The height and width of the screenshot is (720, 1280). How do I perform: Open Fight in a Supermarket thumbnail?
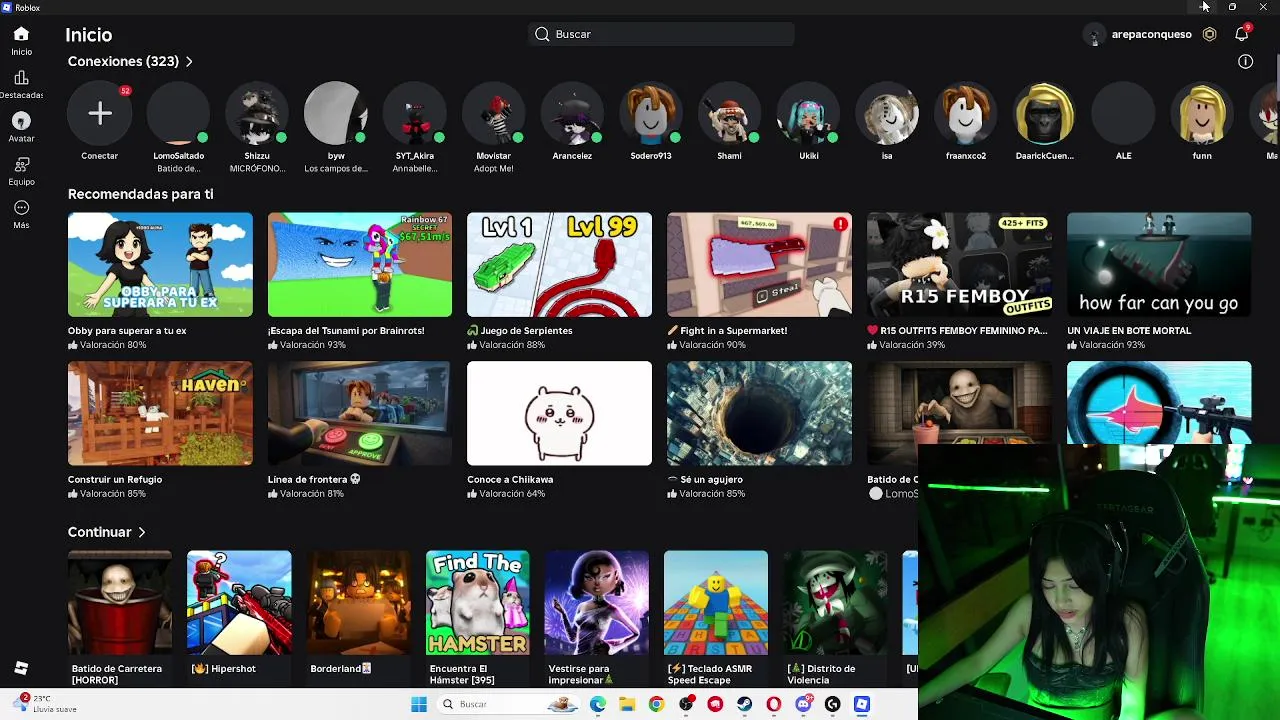pos(759,265)
